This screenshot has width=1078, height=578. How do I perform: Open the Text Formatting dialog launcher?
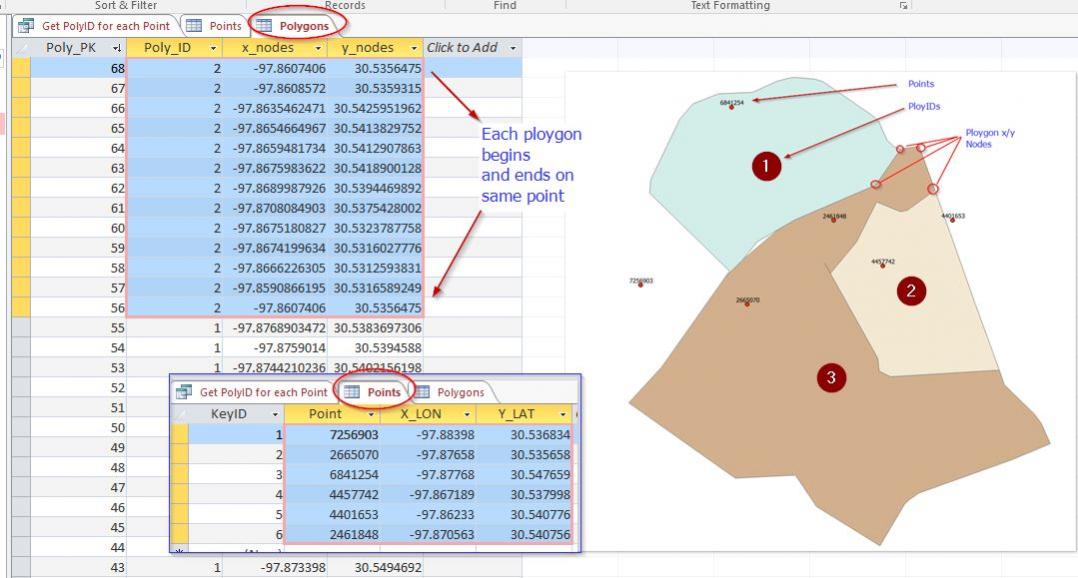[903, 6]
